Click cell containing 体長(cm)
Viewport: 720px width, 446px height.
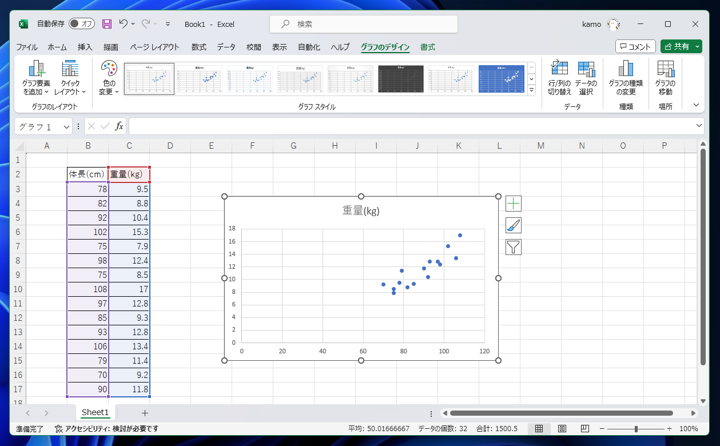click(x=87, y=174)
